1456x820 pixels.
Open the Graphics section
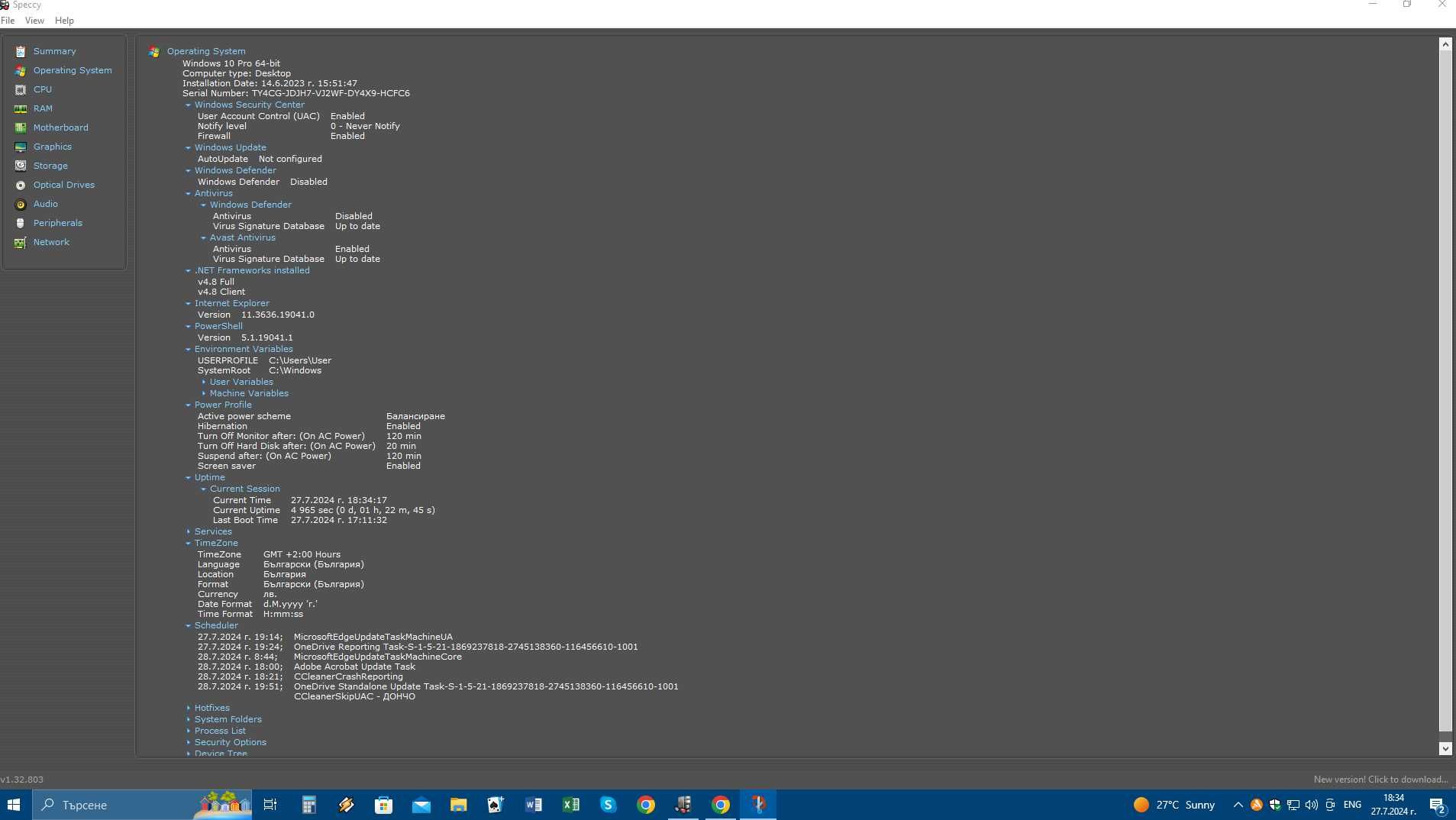coord(52,147)
